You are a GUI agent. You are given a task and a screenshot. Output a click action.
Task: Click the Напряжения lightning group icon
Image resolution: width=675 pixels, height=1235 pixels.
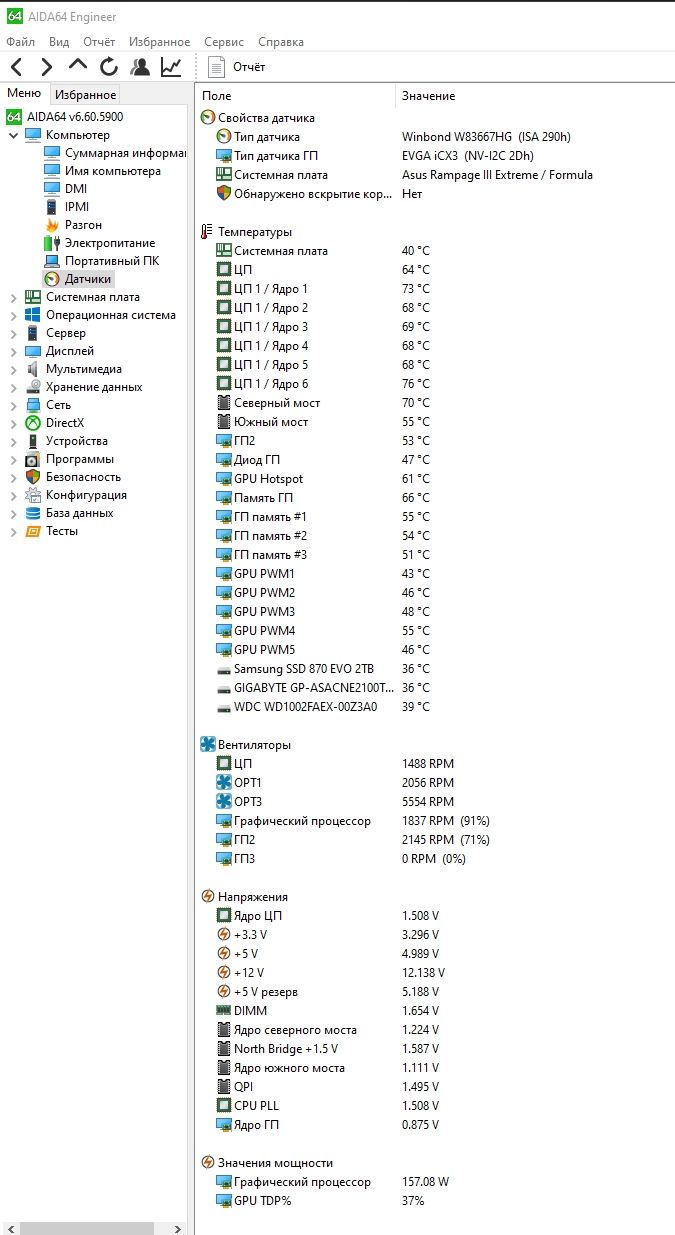coord(207,897)
